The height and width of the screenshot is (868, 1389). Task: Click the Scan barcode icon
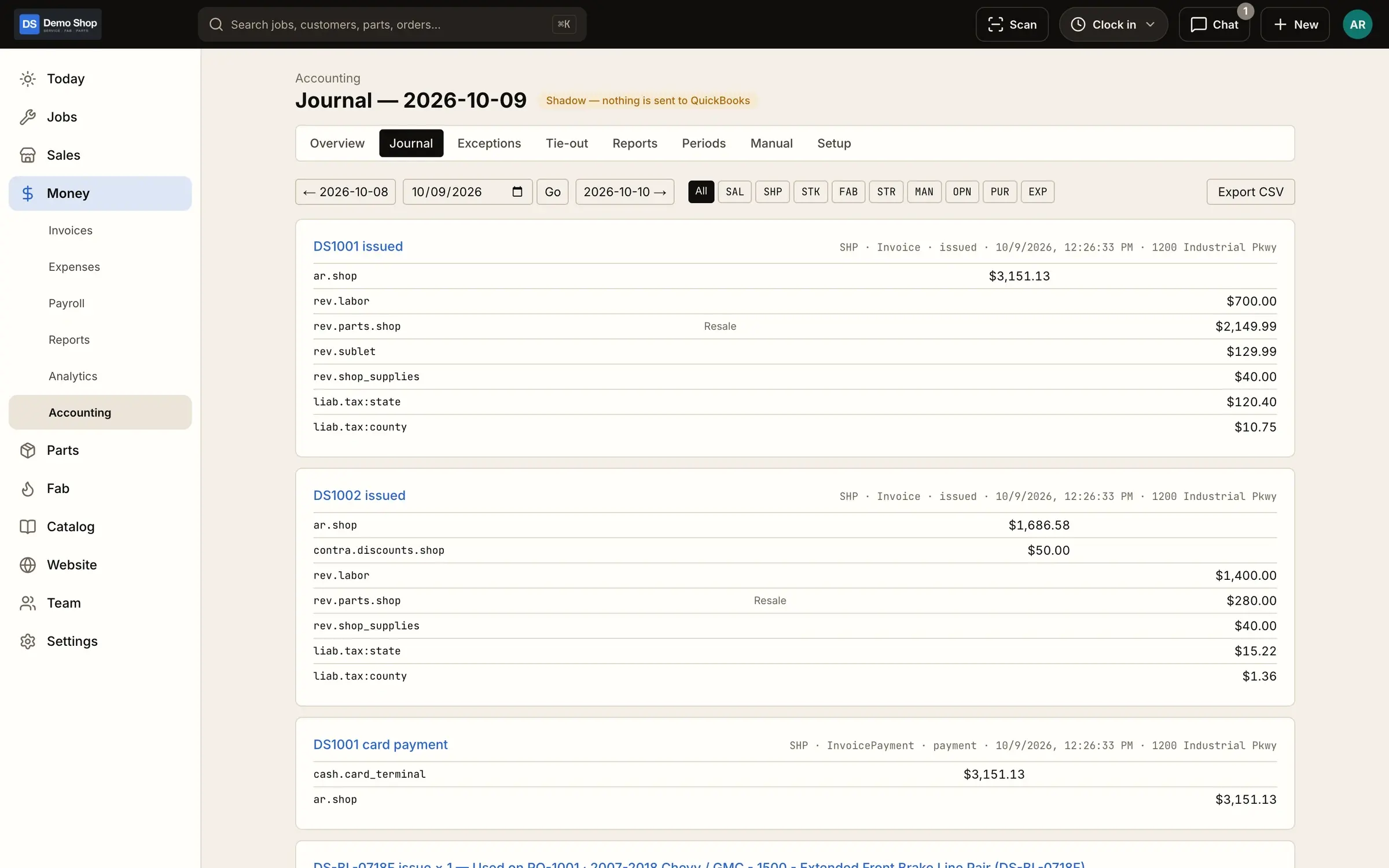[x=995, y=24]
